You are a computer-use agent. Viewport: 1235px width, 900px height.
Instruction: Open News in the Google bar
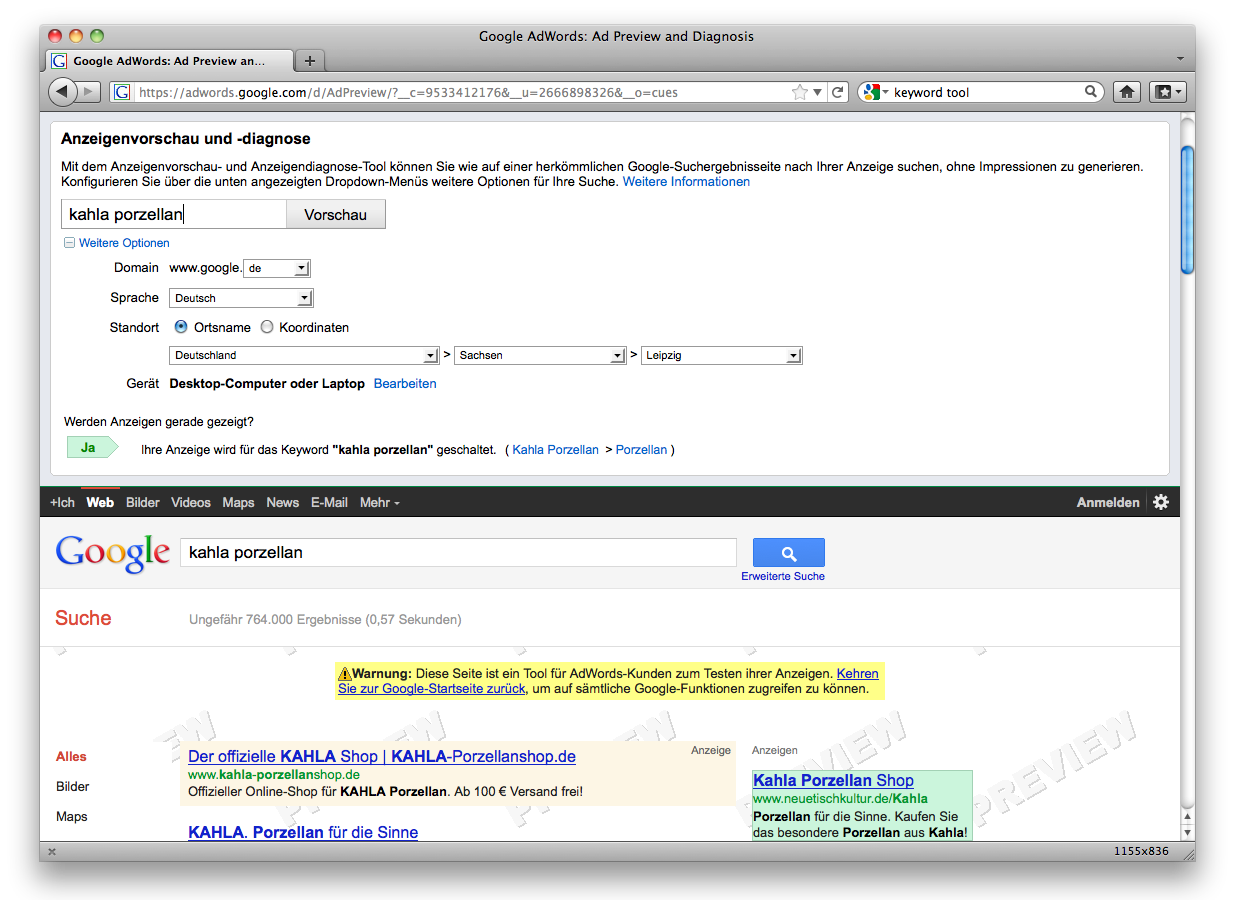coord(282,502)
